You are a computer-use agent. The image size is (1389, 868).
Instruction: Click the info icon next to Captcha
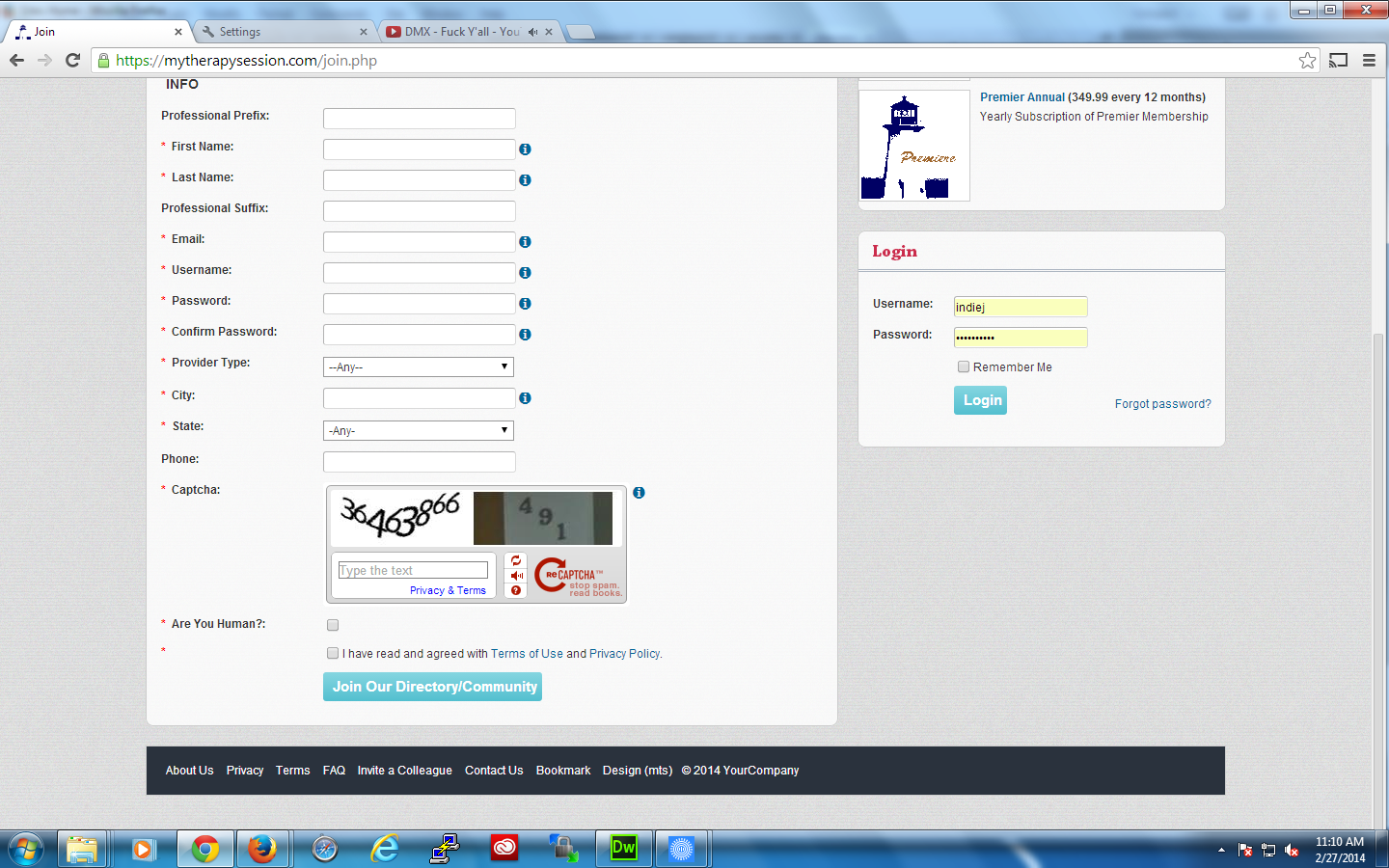tap(639, 493)
